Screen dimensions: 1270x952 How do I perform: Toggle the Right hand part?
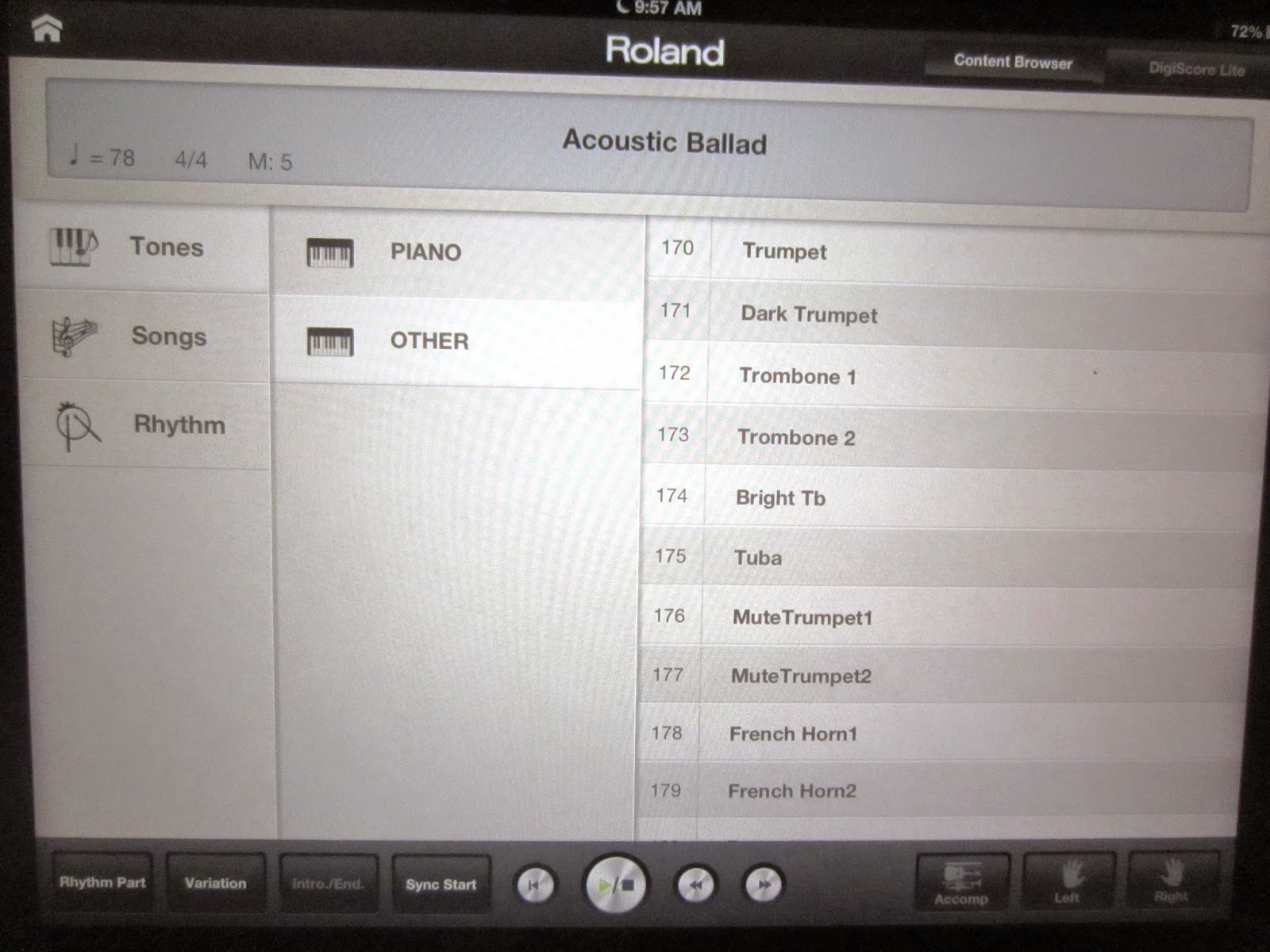1172,879
